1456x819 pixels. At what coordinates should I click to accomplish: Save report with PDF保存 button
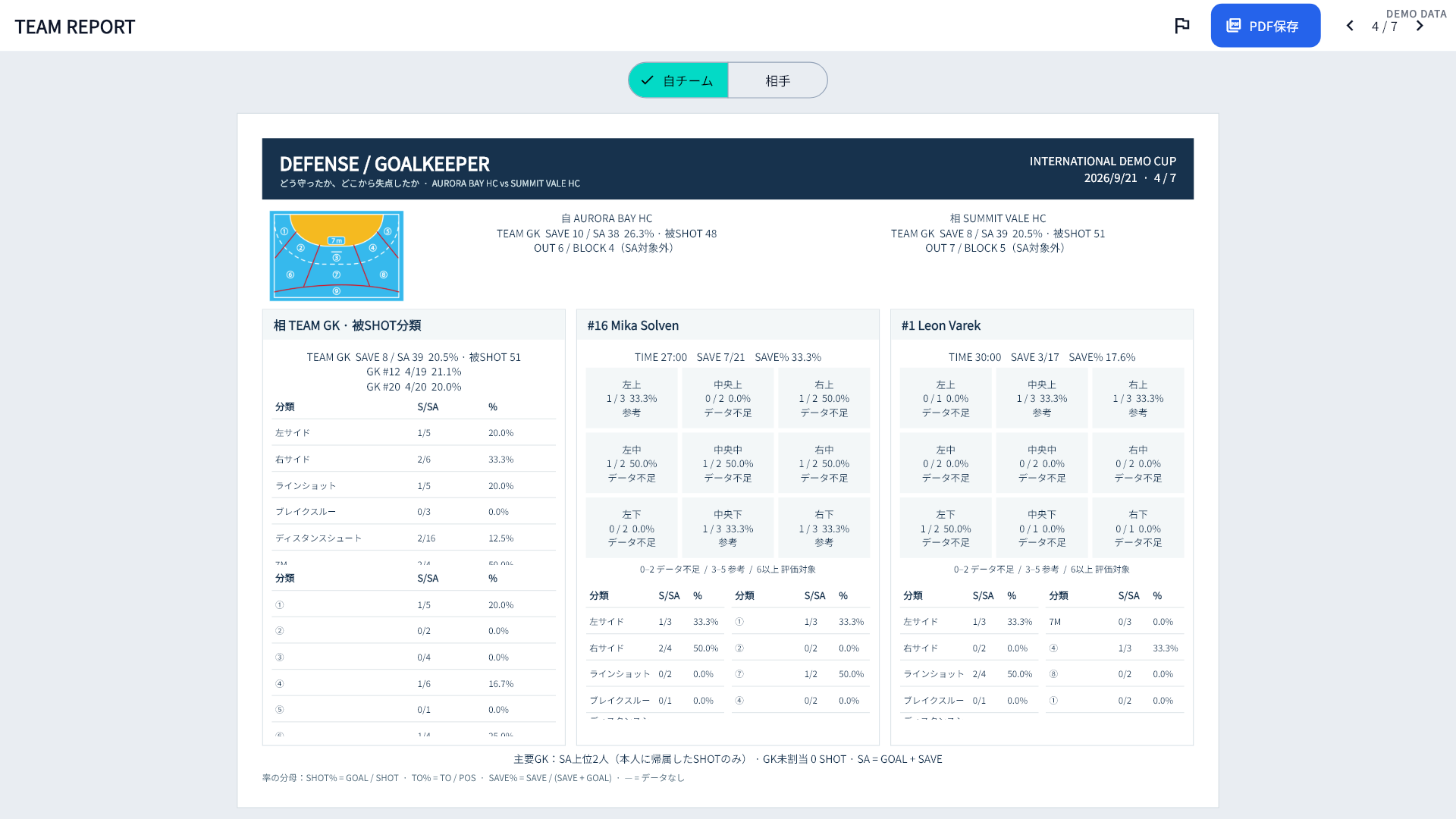1265,26
